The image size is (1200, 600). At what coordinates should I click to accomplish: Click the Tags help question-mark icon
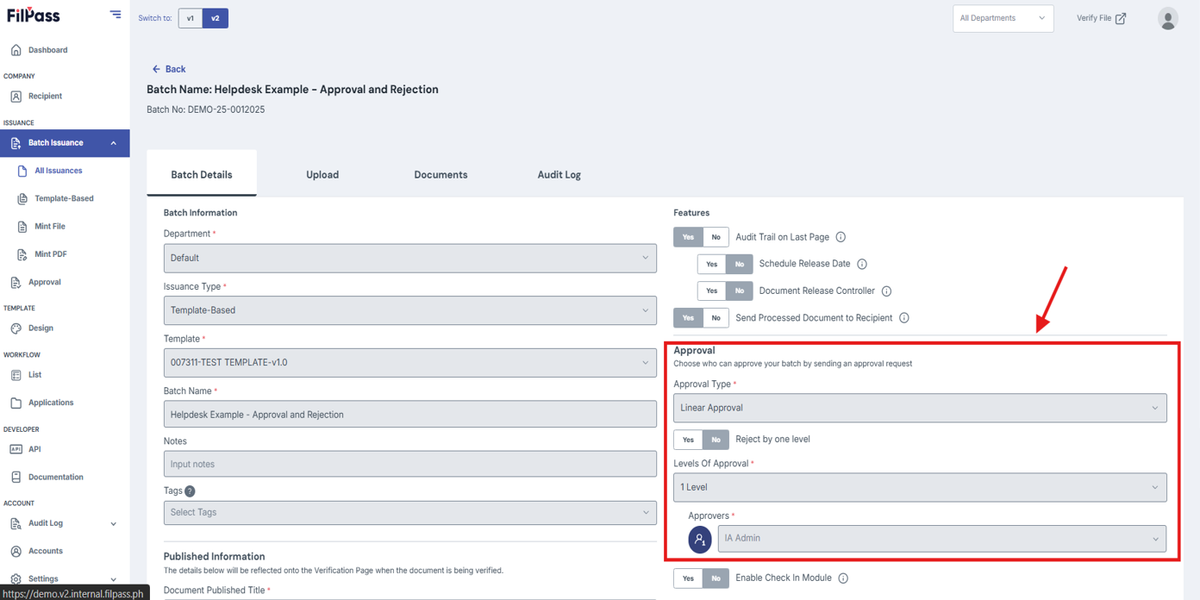pos(190,491)
